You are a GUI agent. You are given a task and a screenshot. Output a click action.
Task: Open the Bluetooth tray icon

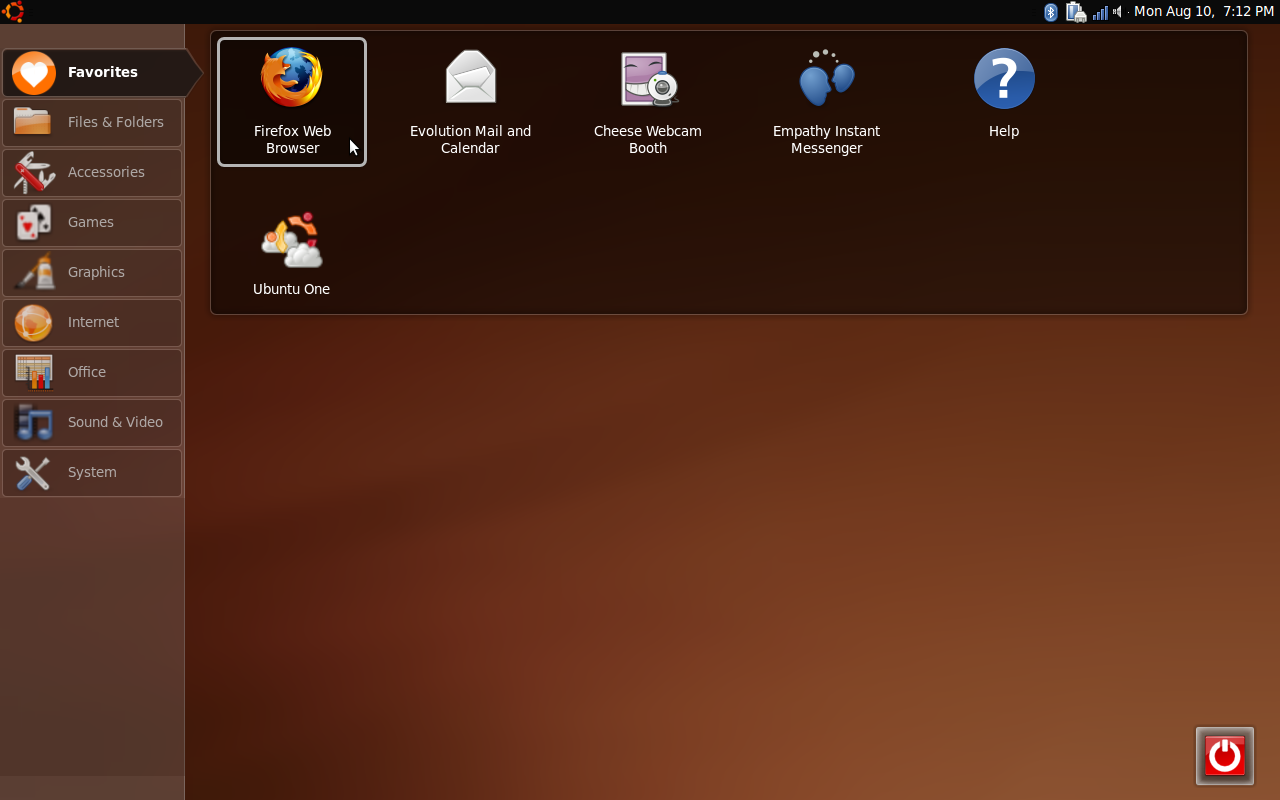tap(1051, 12)
